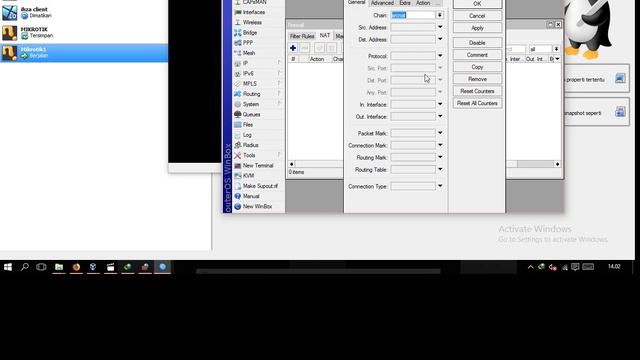Open VirtualBox from taskbar
This screenshot has height=360, width=640.
pos(93,267)
